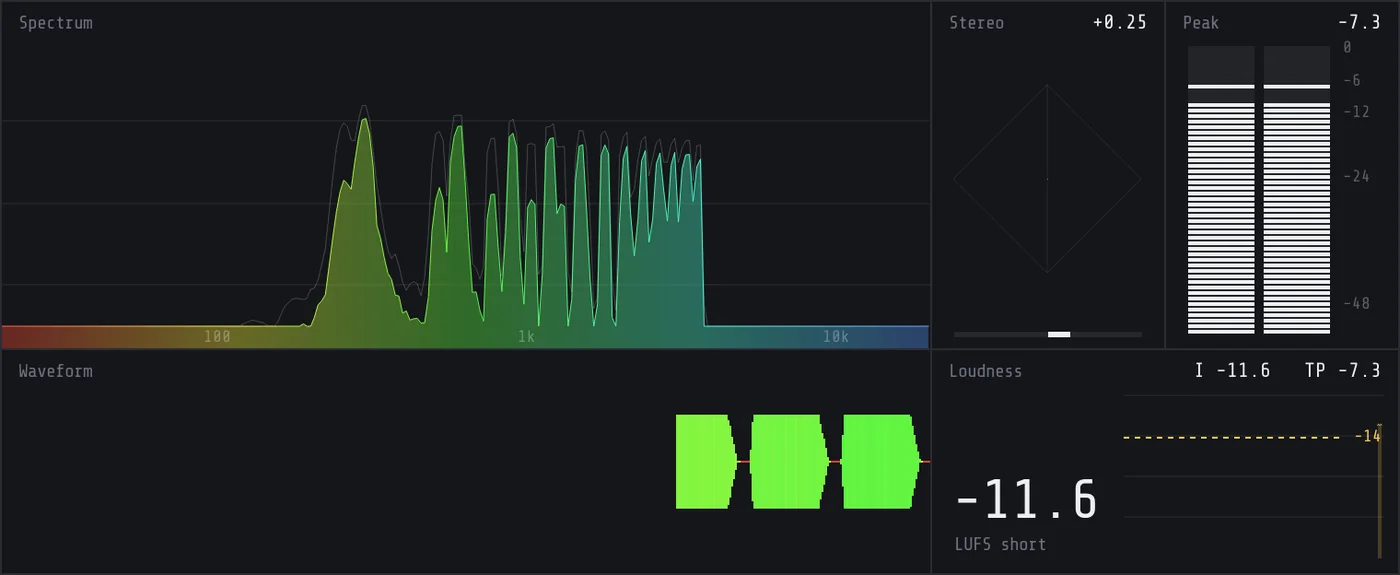Screen dimensions: 1400x575
Task: Click the 100 Hz frequency axis label
Action: (217, 337)
